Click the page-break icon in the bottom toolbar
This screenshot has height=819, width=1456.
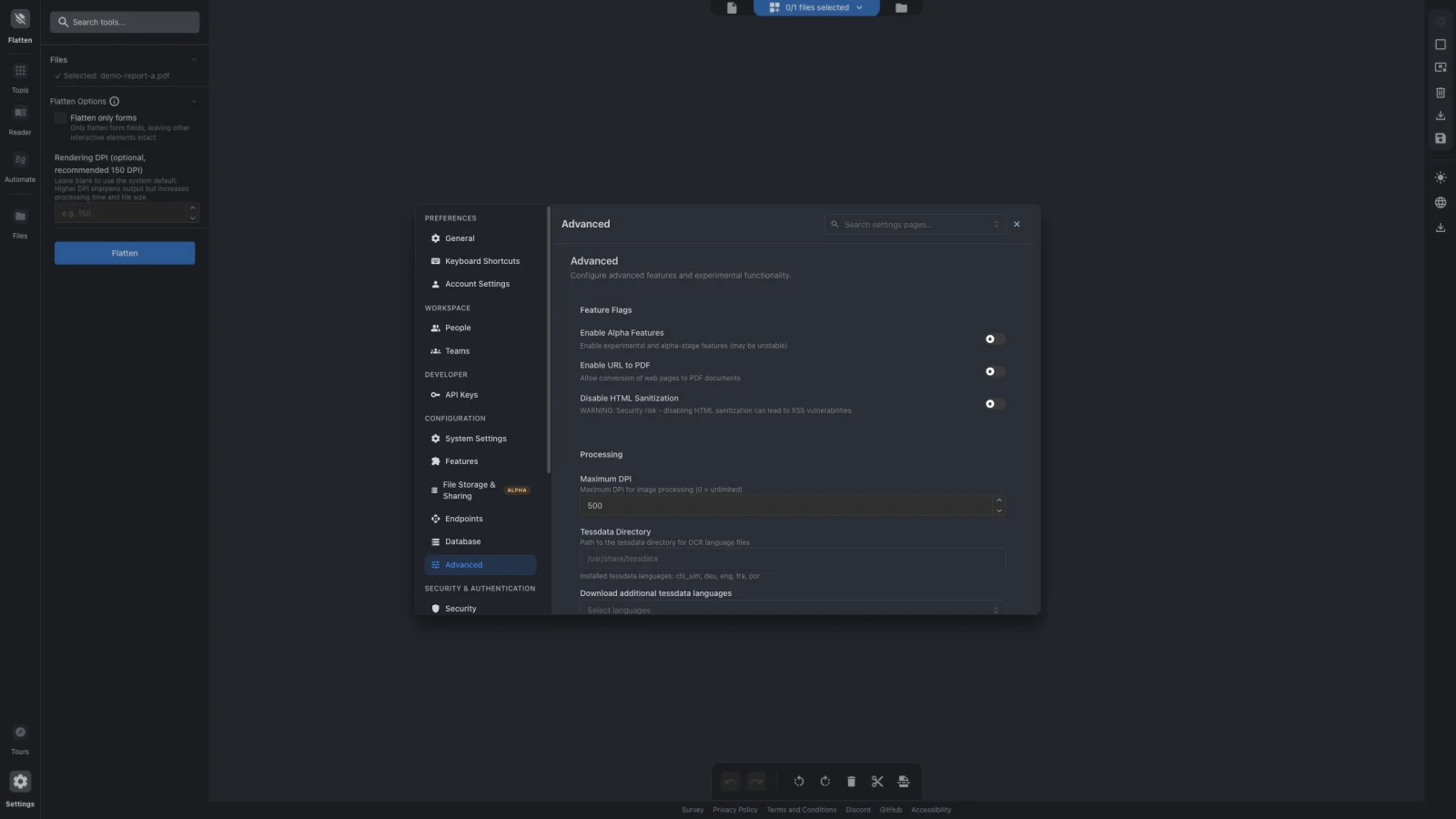(904, 782)
